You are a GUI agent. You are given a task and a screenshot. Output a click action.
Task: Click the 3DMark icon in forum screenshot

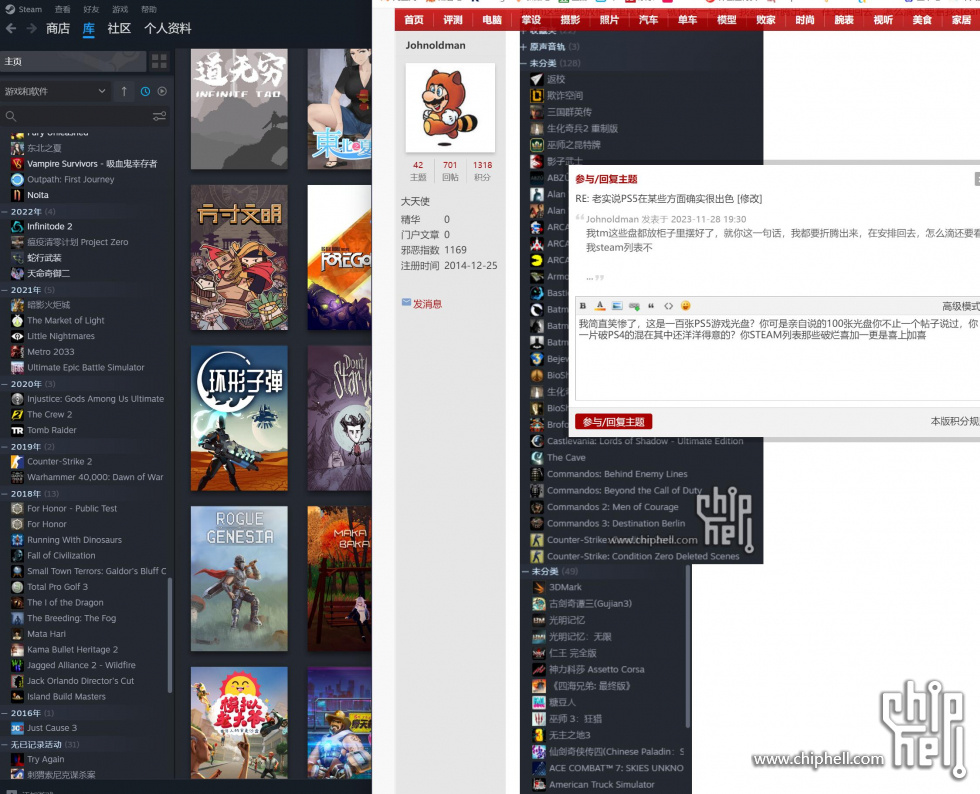pos(539,587)
